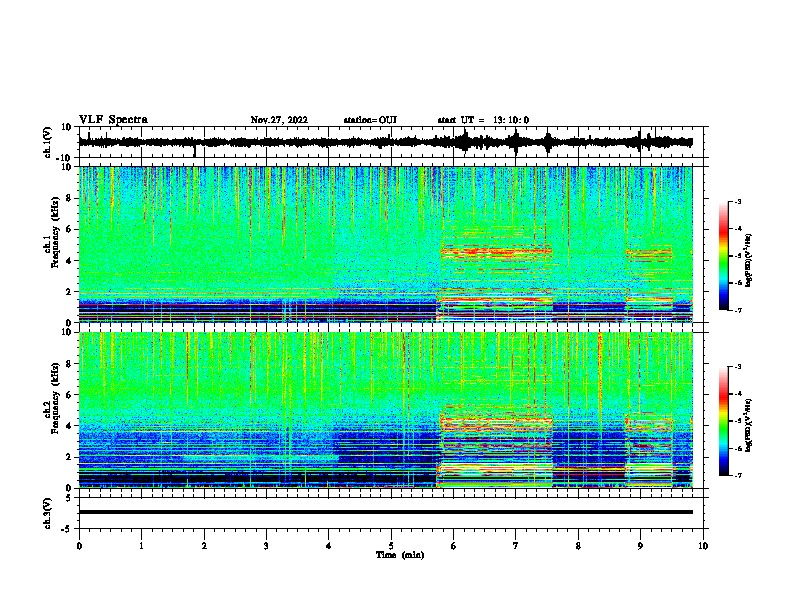Image resolution: width=792 pixels, height=612 pixels.
Task: Click the time axis tick label '9'
Action: tap(640, 546)
